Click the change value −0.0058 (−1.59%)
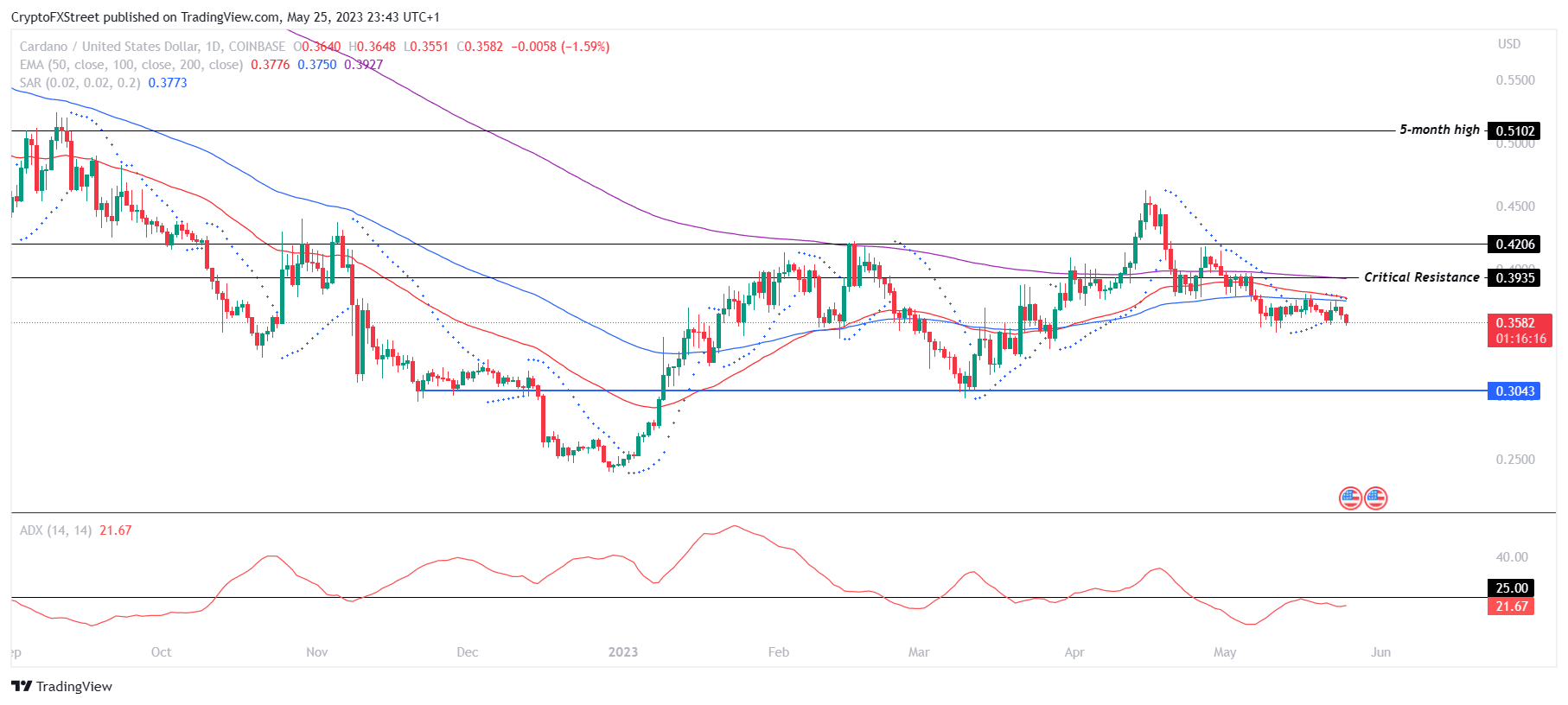This screenshot has height=705, width=1568. [560, 47]
